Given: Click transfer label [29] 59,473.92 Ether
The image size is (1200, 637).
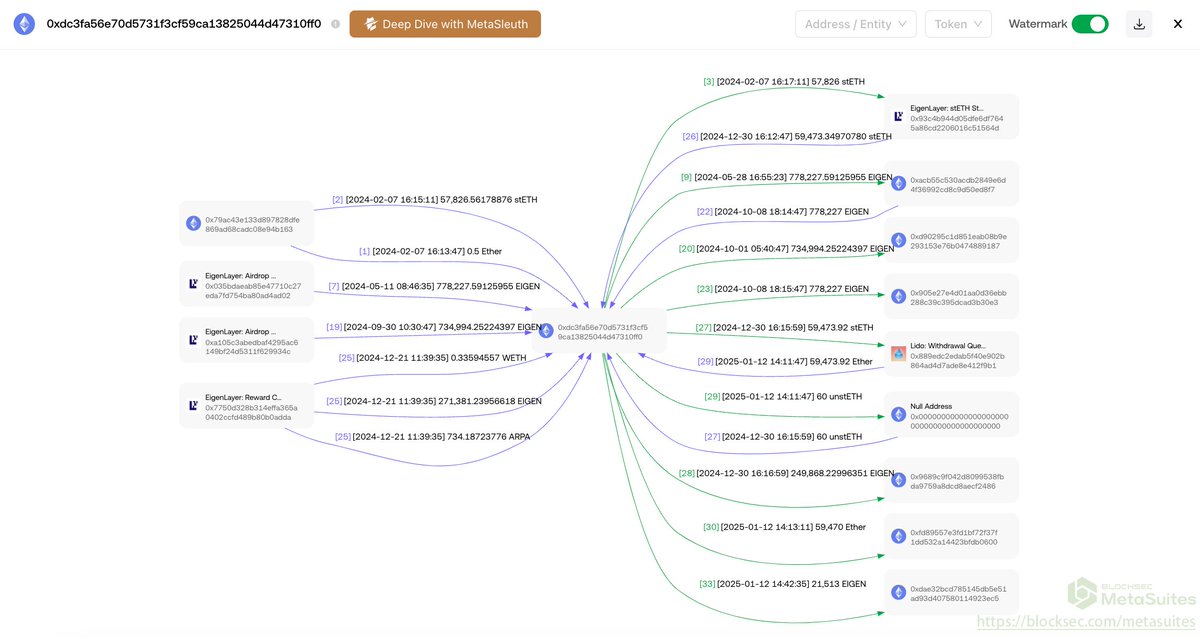Looking at the screenshot, I should click(x=784, y=361).
